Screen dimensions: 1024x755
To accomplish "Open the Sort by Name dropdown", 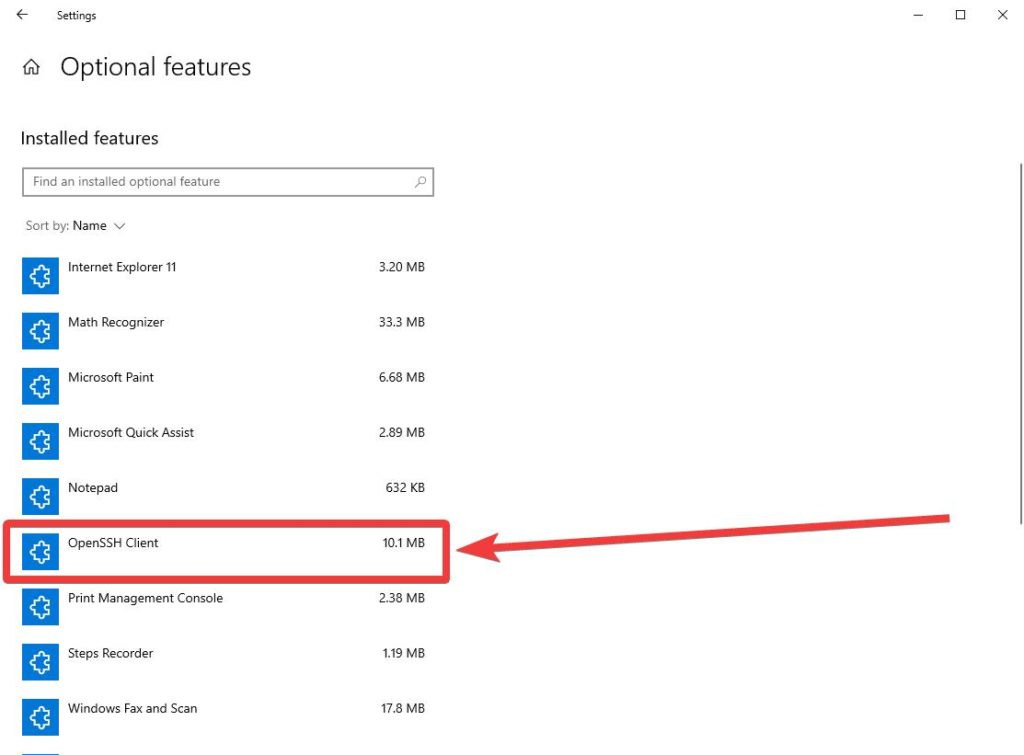I will pos(98,226).
